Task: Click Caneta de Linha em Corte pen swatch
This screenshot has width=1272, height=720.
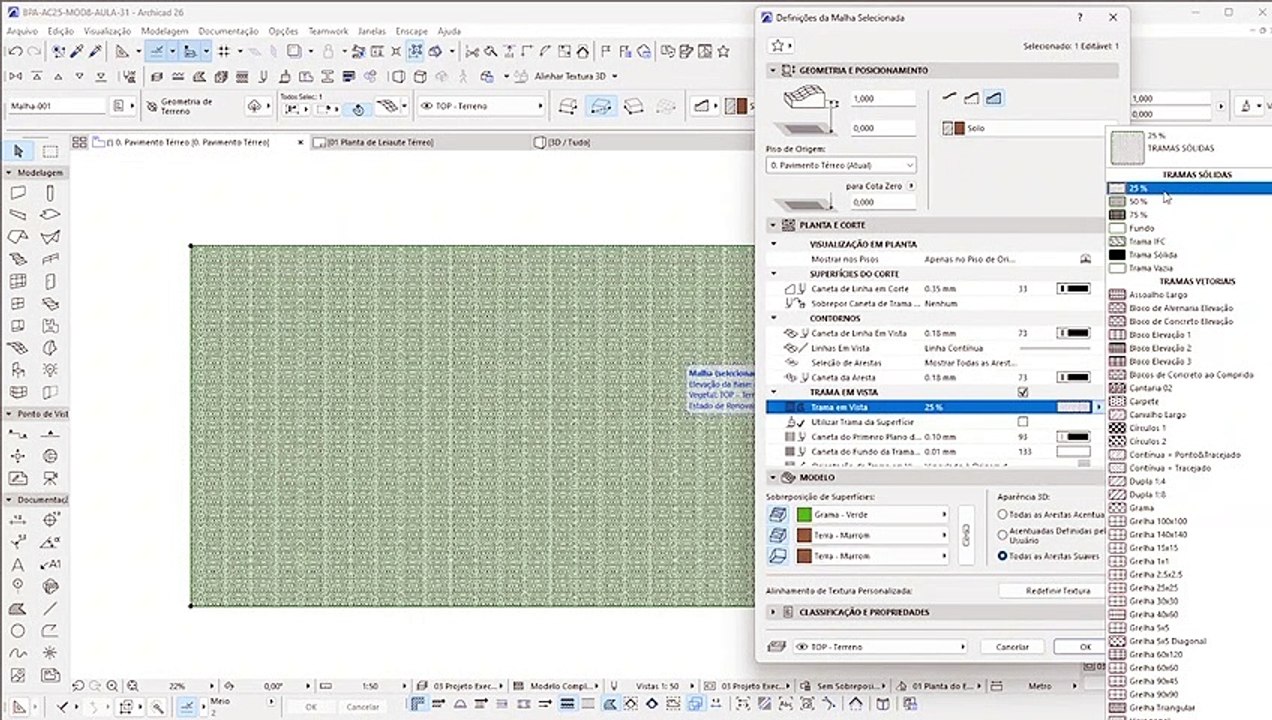Action: point(1073,289)
